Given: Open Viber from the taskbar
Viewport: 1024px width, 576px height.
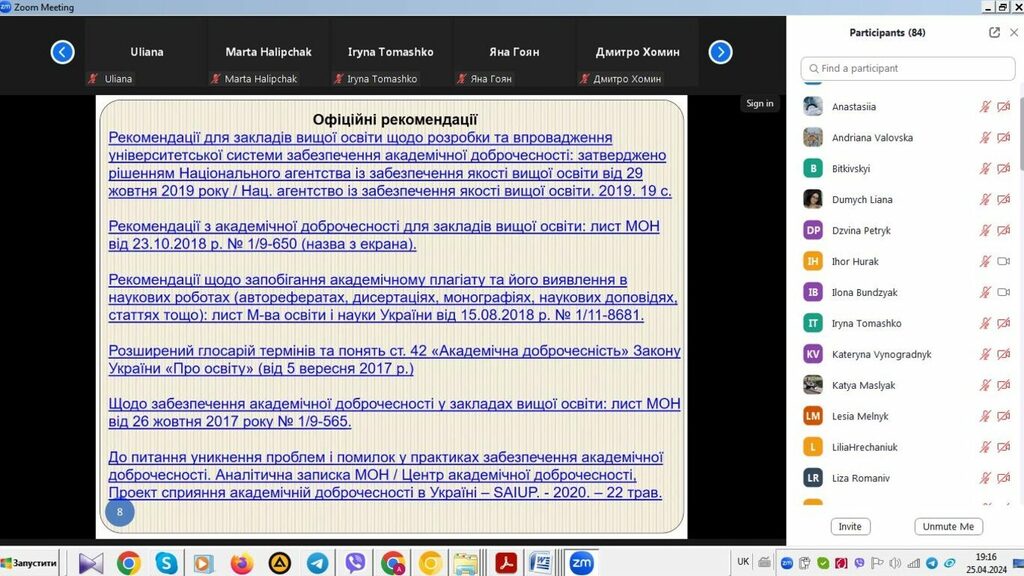Looking at the screenshot, I should point(355,563).
